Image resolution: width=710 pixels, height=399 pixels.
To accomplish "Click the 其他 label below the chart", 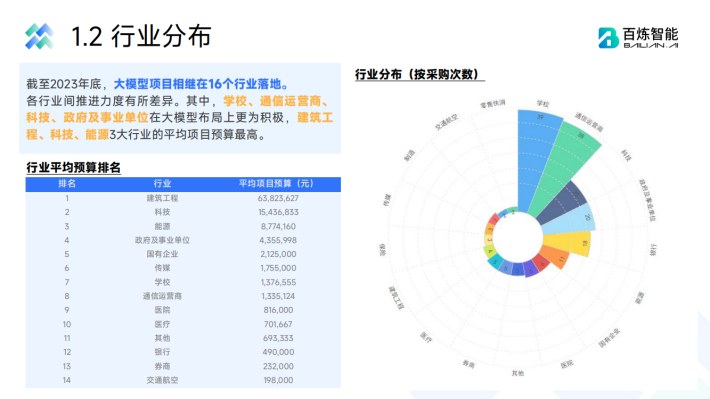I will click(518, 373).
